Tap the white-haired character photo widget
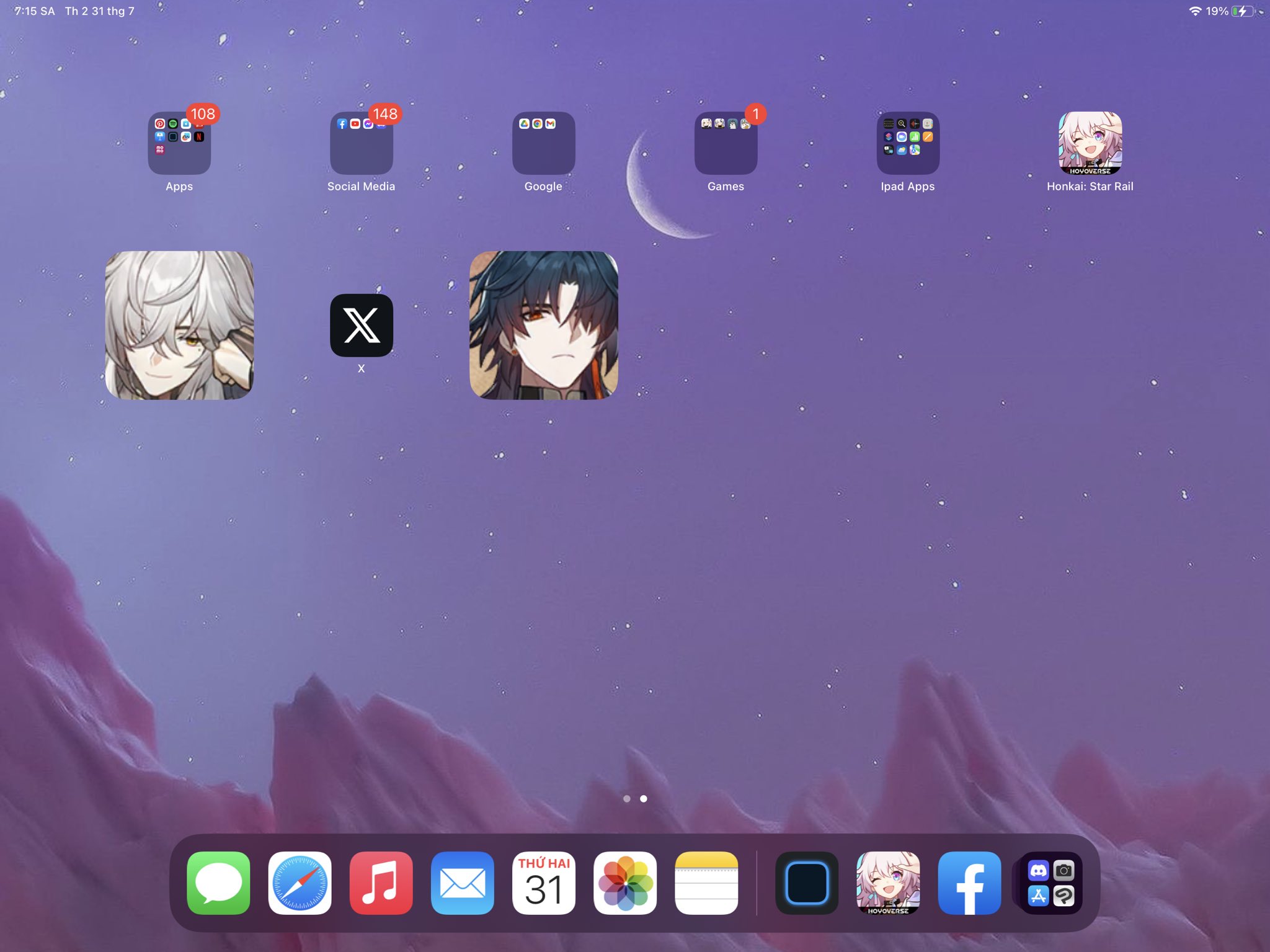This screenshot has height=952, width=1270. coord(179,325)
